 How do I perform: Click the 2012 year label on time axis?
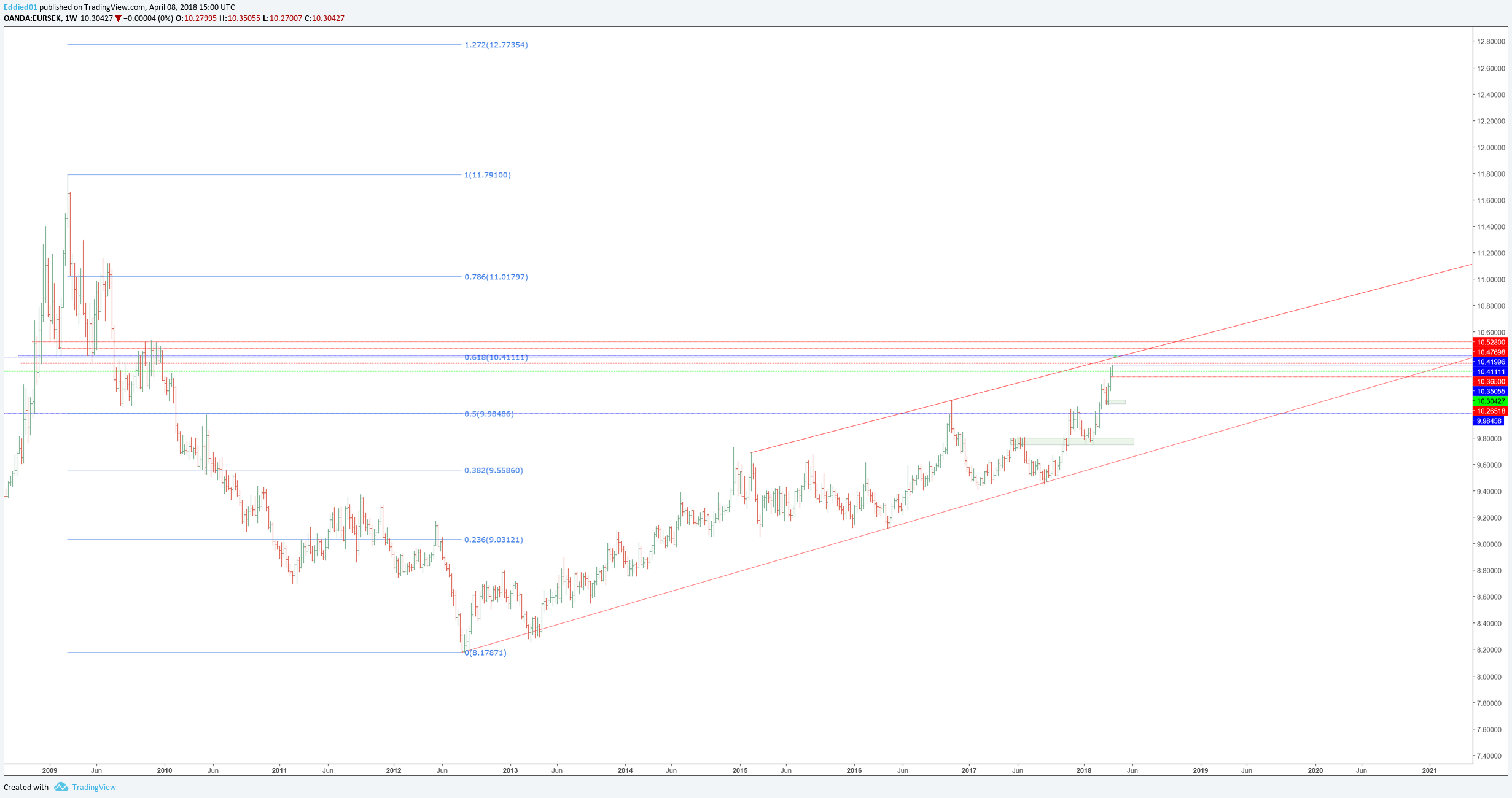[x=394, y=770]
